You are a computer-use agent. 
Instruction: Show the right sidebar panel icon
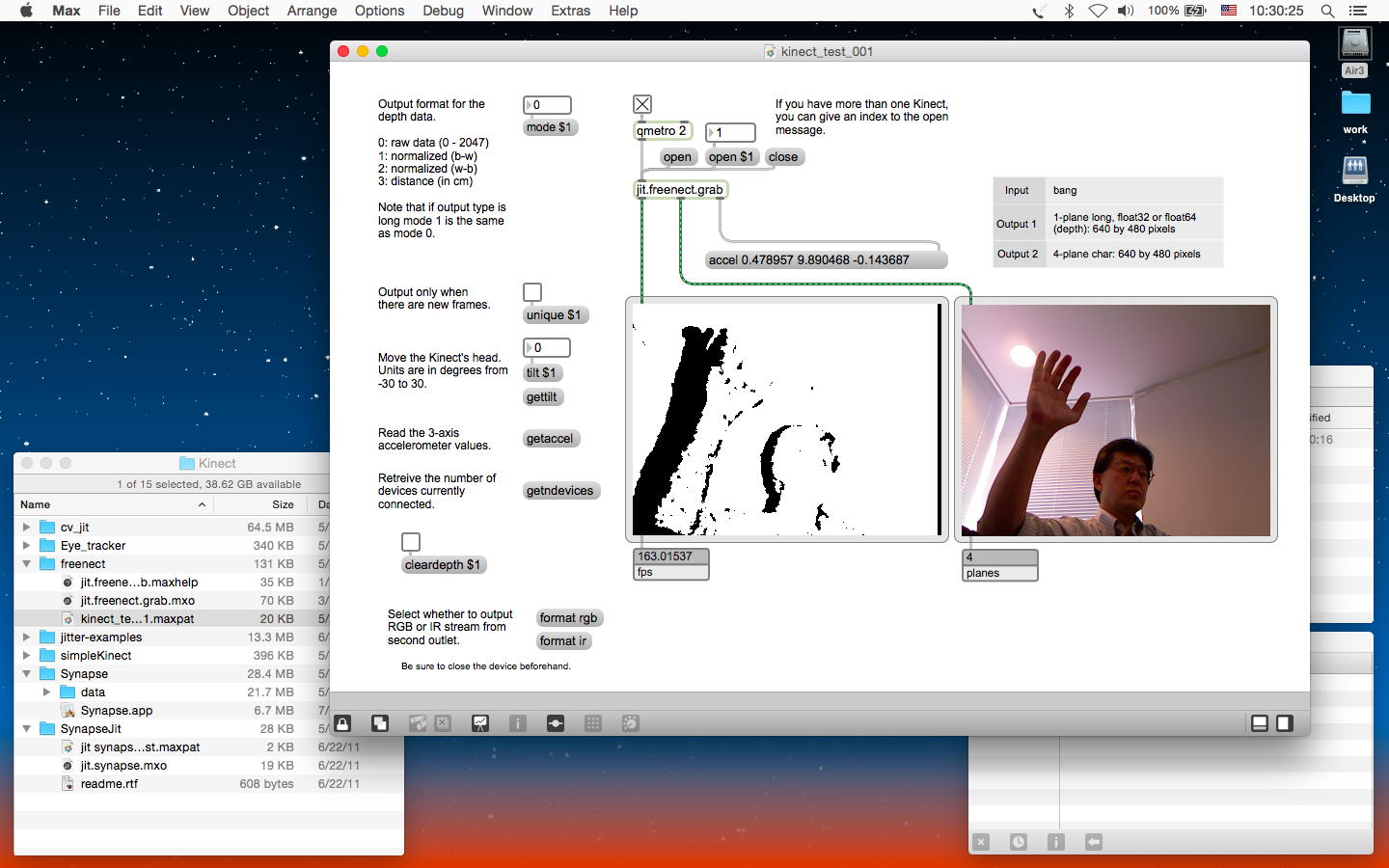click(x=1285, y=723)
